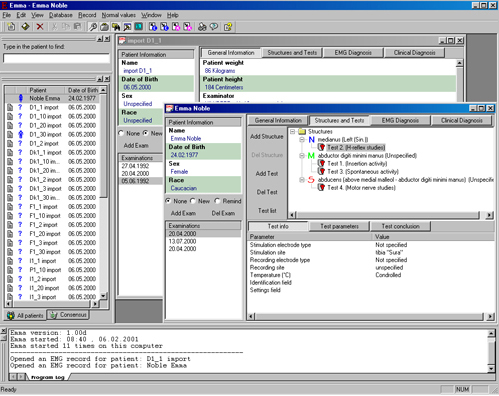Click the test info horizontal scrollbar track
Screen dimensions: 499x396
tap(369, 316)
